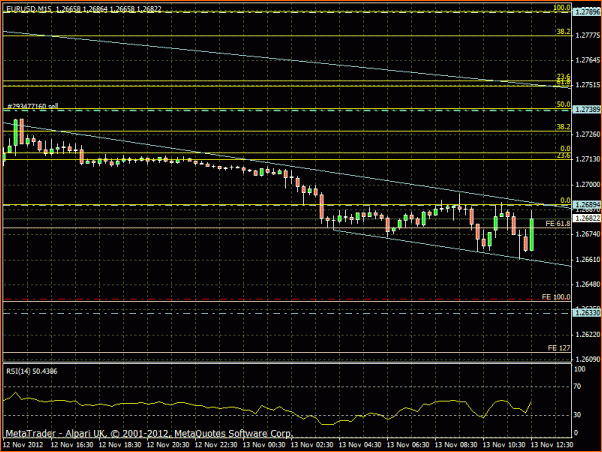The width and height of the screenshot is (602, 452).
Task: Click the RSI scale value 30
Action: (577, 415)
